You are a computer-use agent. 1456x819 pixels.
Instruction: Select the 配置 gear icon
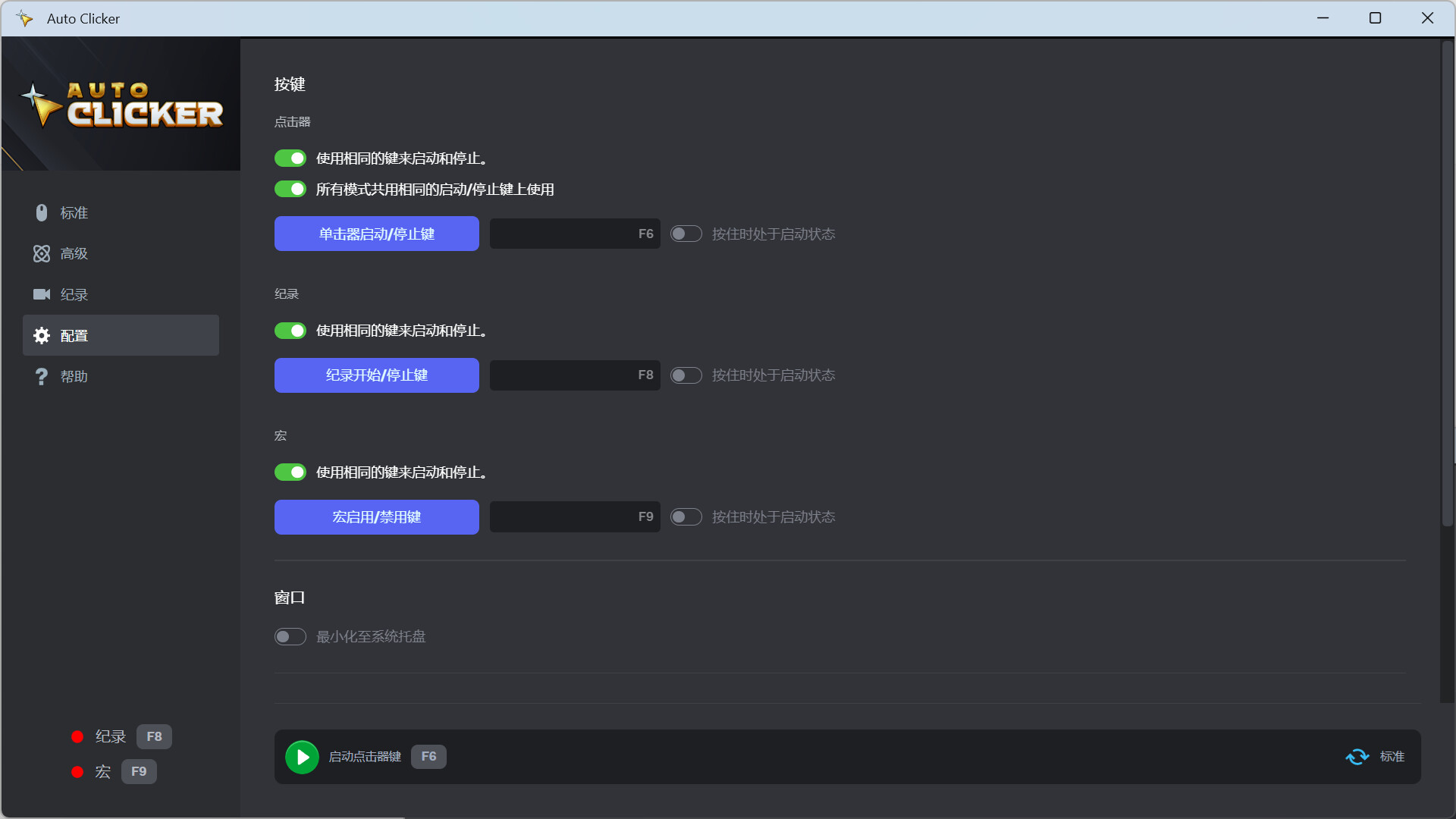(42, 335)
